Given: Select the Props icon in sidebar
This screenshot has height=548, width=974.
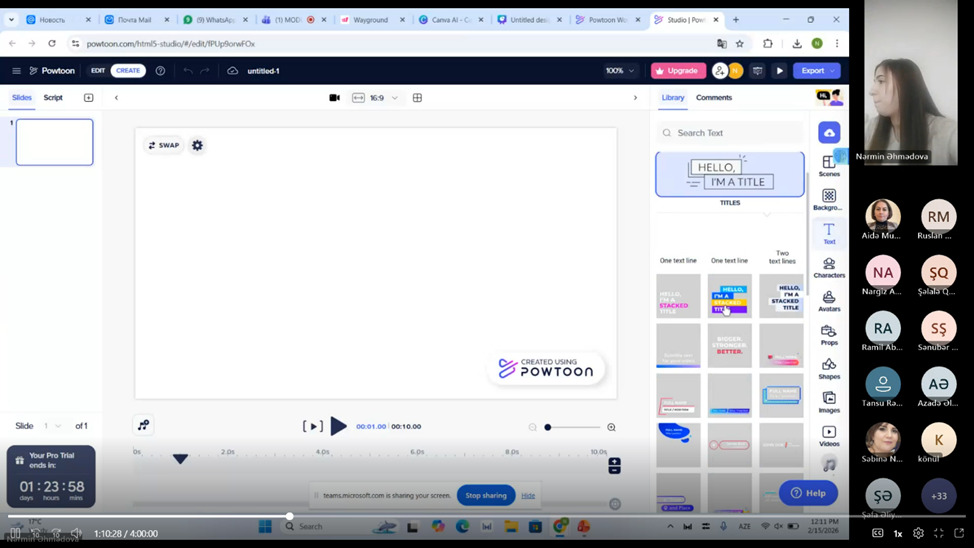Looking at the screenshot, I should coord(828,334).
